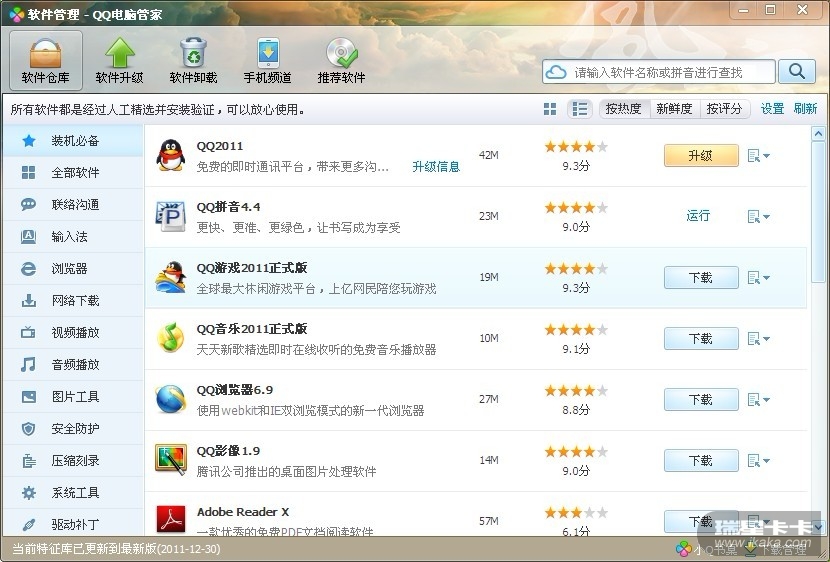Download QQ游戏2011正式版

coord(701,278)
